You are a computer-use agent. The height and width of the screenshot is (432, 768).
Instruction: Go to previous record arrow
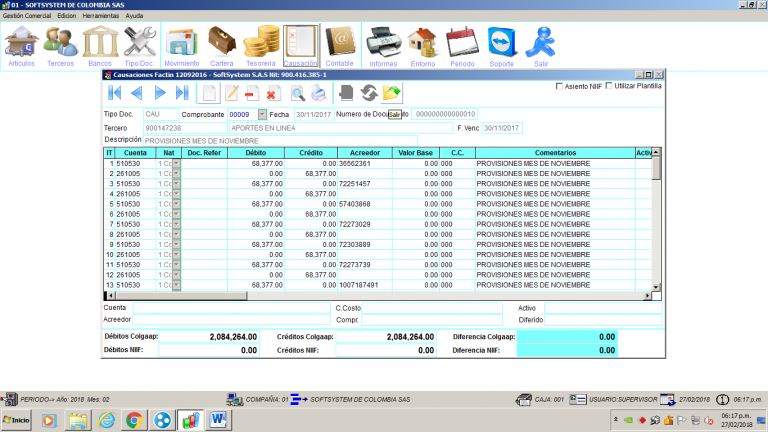coord(137,93)
